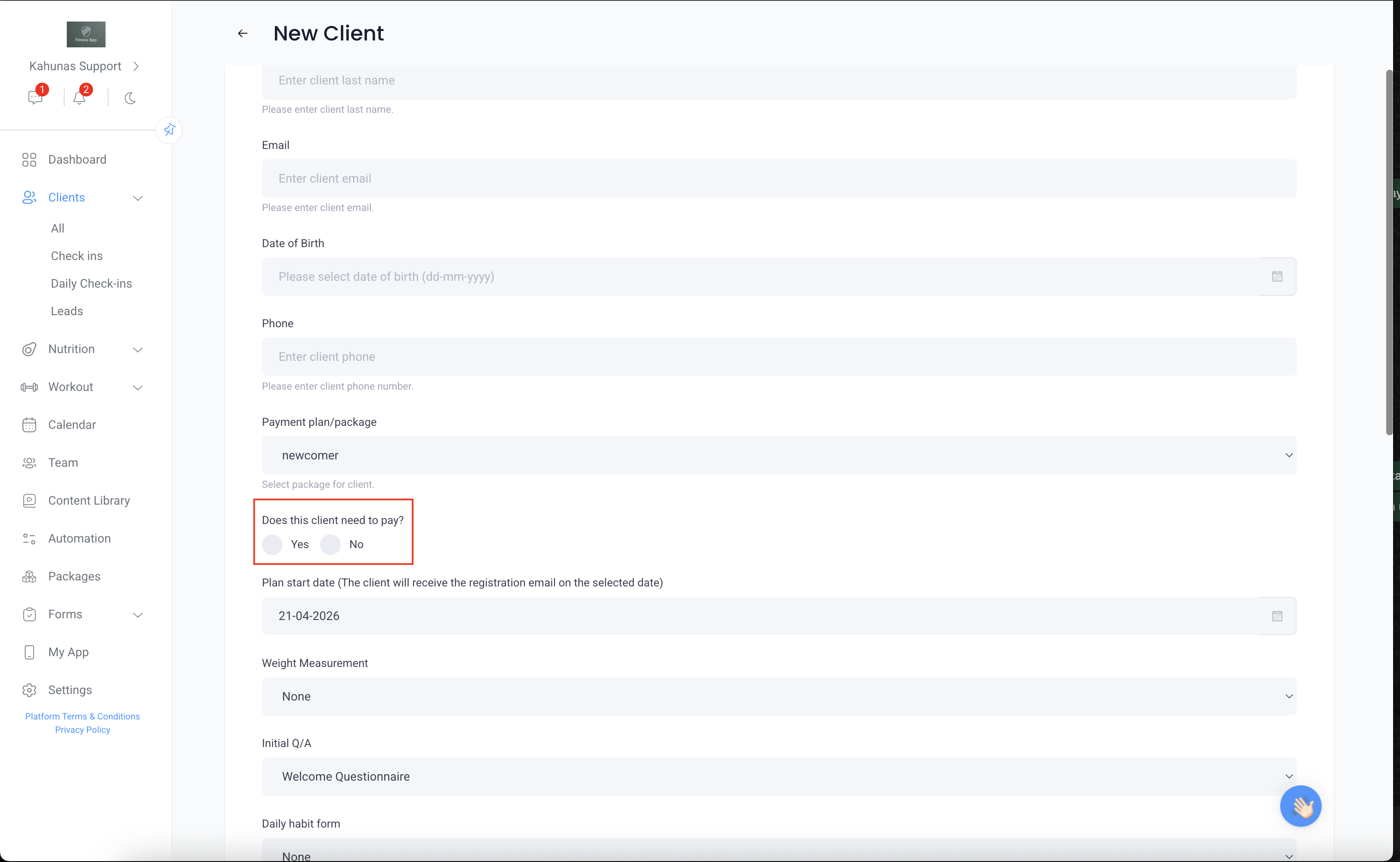Open date of birth calendar icon
Image resolution: width=1400 pixels, height=862 pixels.
point(1277,276)
